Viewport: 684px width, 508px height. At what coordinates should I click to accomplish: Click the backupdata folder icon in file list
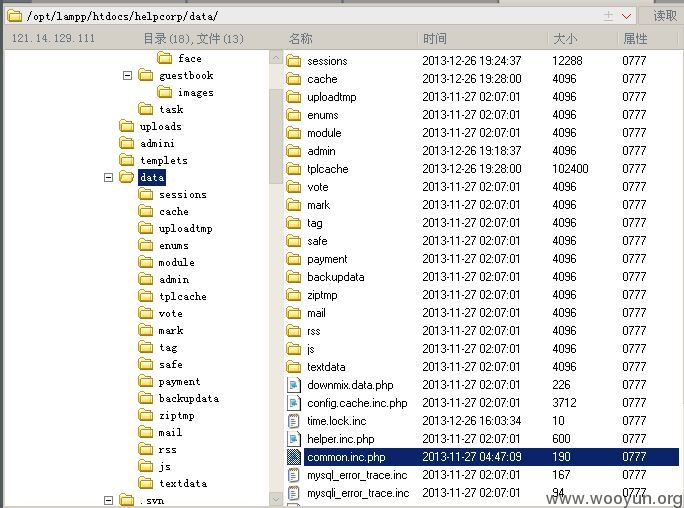(x=294, y=277)
